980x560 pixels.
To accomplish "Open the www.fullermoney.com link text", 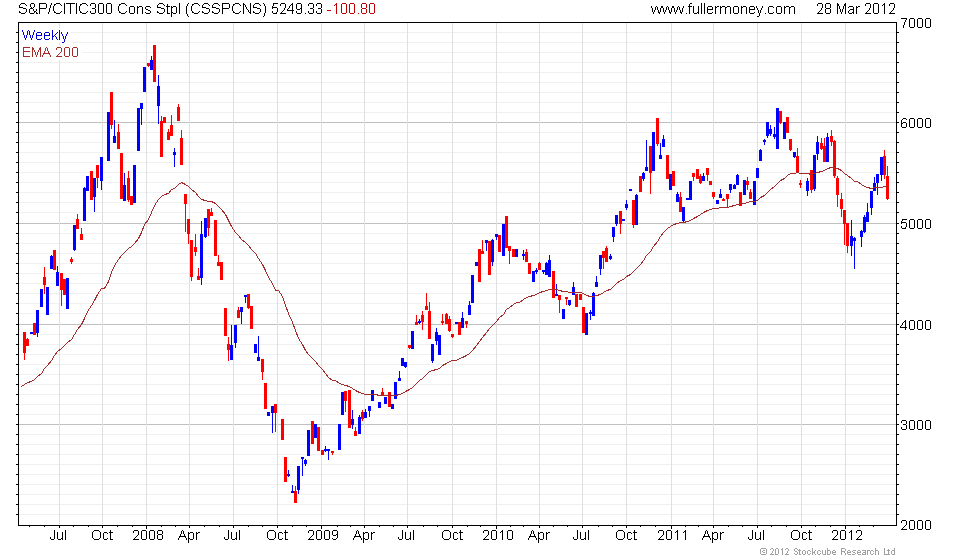I will tap(722, 9).
